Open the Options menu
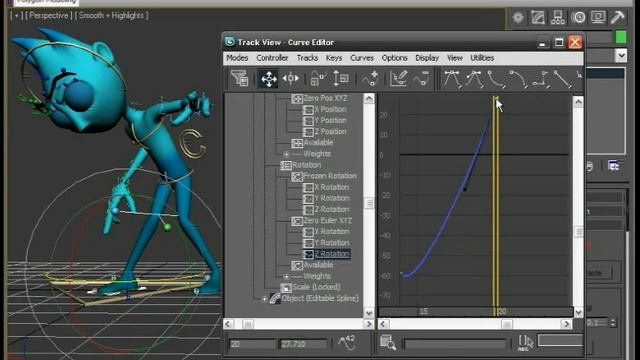The image size is (640, 360). point(394,58)
